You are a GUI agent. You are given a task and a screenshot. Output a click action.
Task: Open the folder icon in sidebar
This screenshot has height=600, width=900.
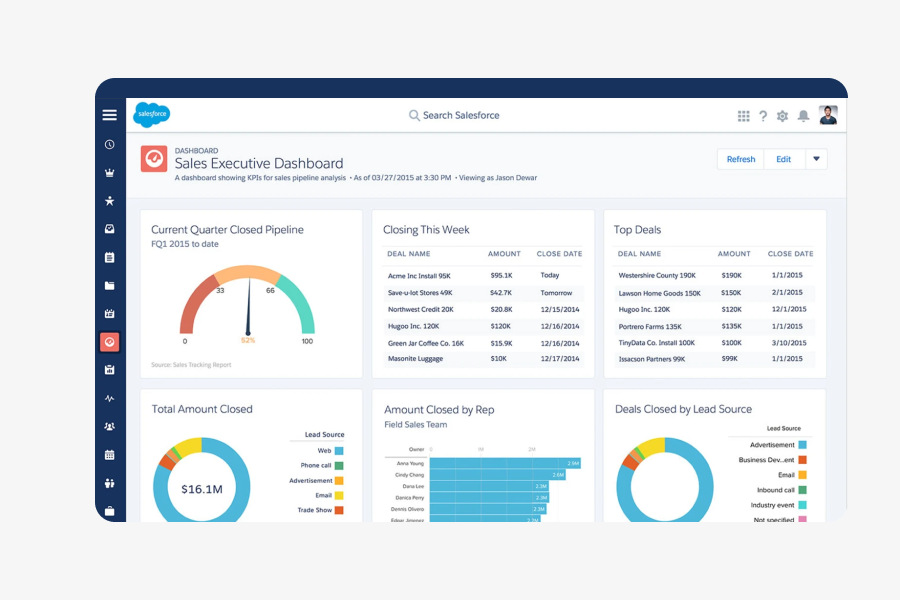point(110,285)
